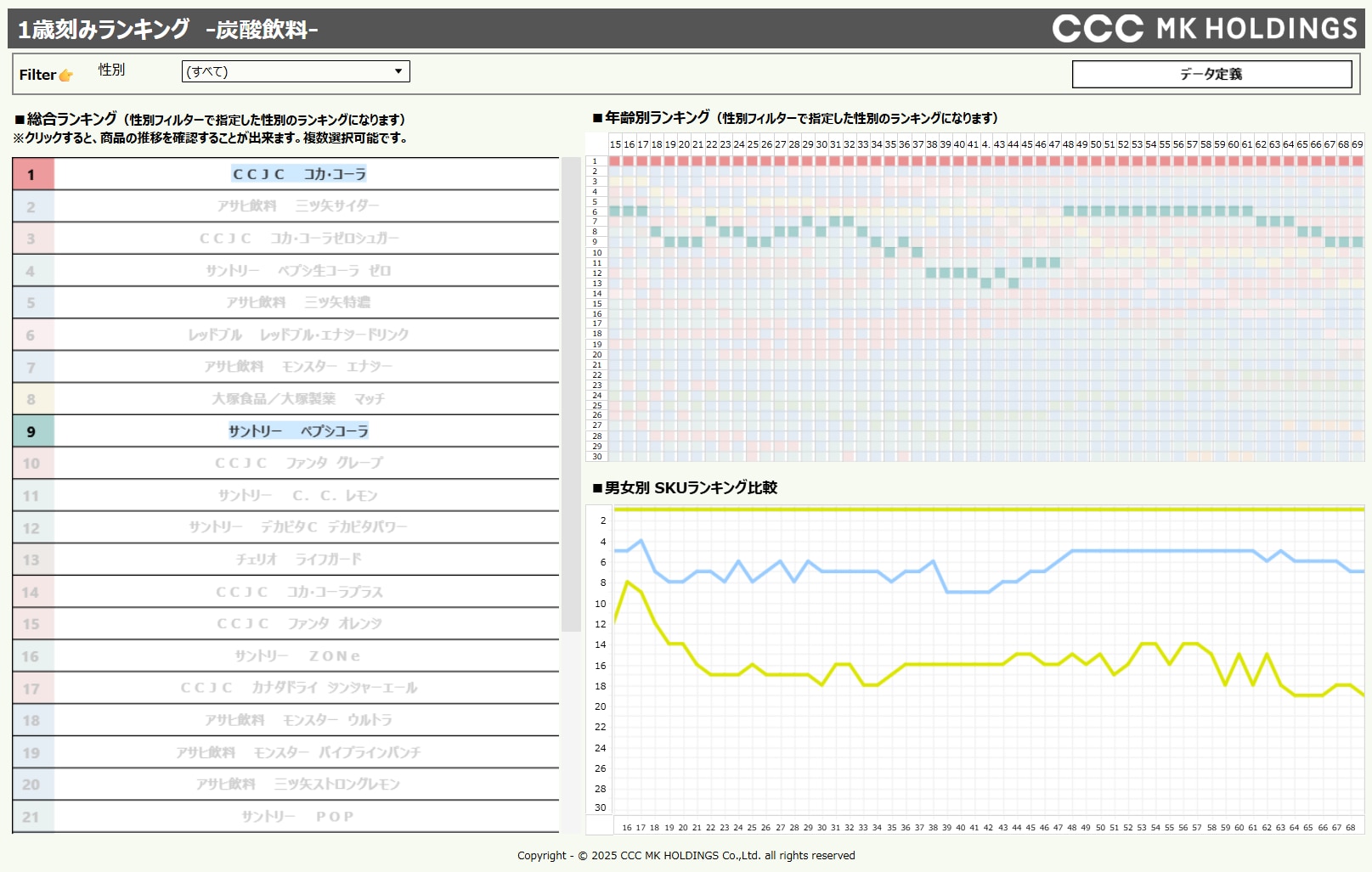Select rank 10 ファンタ グレープ row
The image size is (1372, 872).
285,464
